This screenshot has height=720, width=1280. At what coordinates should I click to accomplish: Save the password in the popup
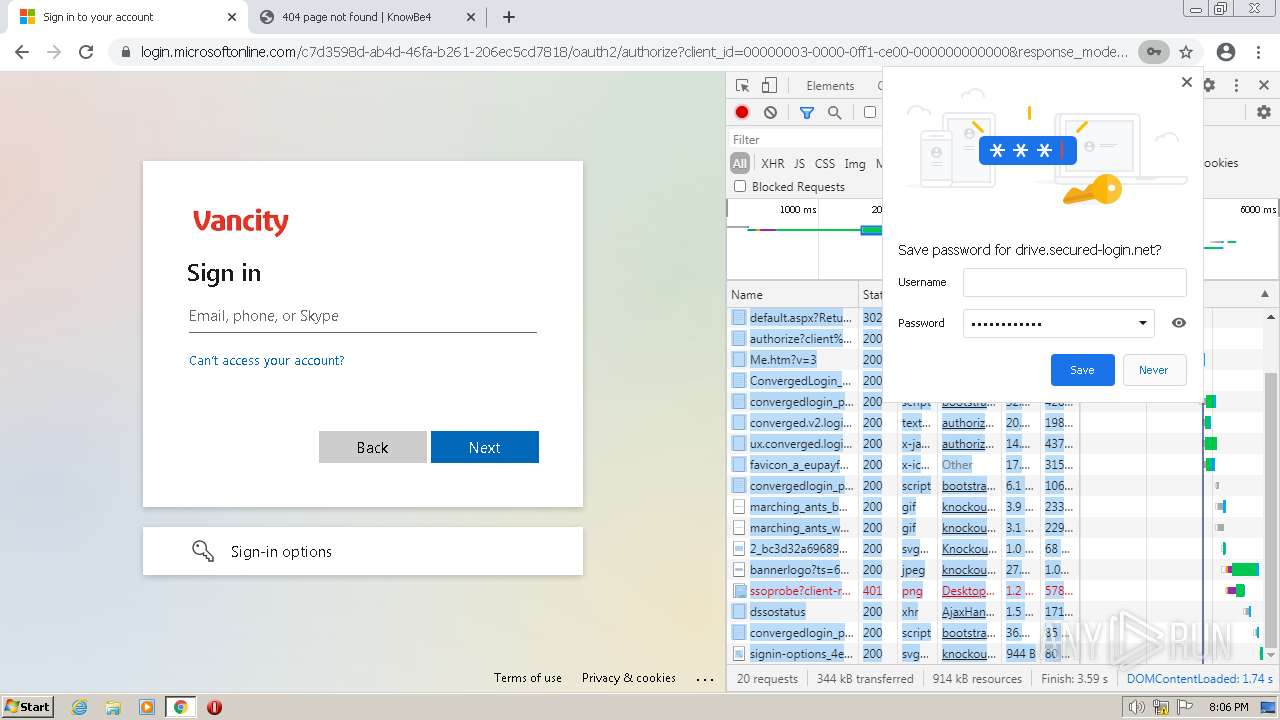[1082, 370]
